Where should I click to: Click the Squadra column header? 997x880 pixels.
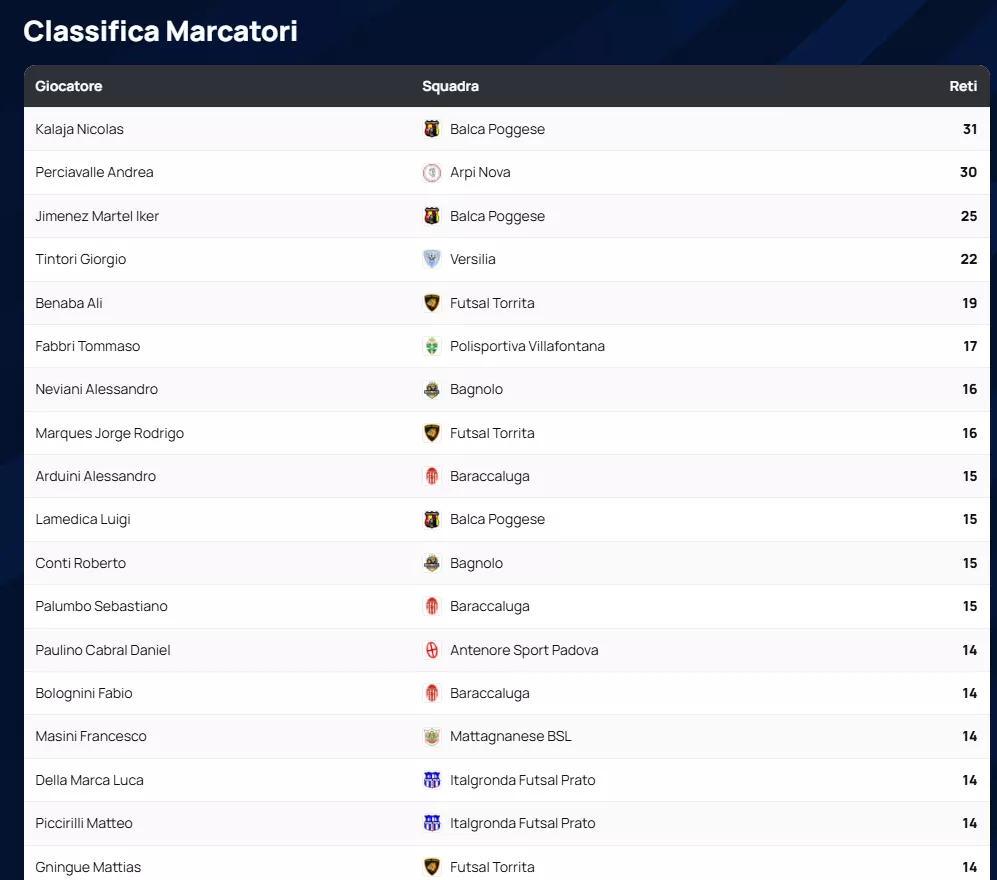(450, 86)
